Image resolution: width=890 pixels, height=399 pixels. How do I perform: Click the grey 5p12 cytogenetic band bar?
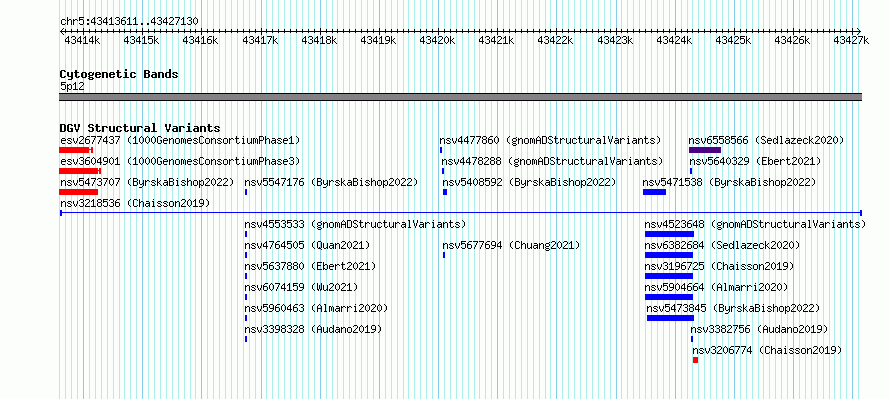tap(460, 97)
